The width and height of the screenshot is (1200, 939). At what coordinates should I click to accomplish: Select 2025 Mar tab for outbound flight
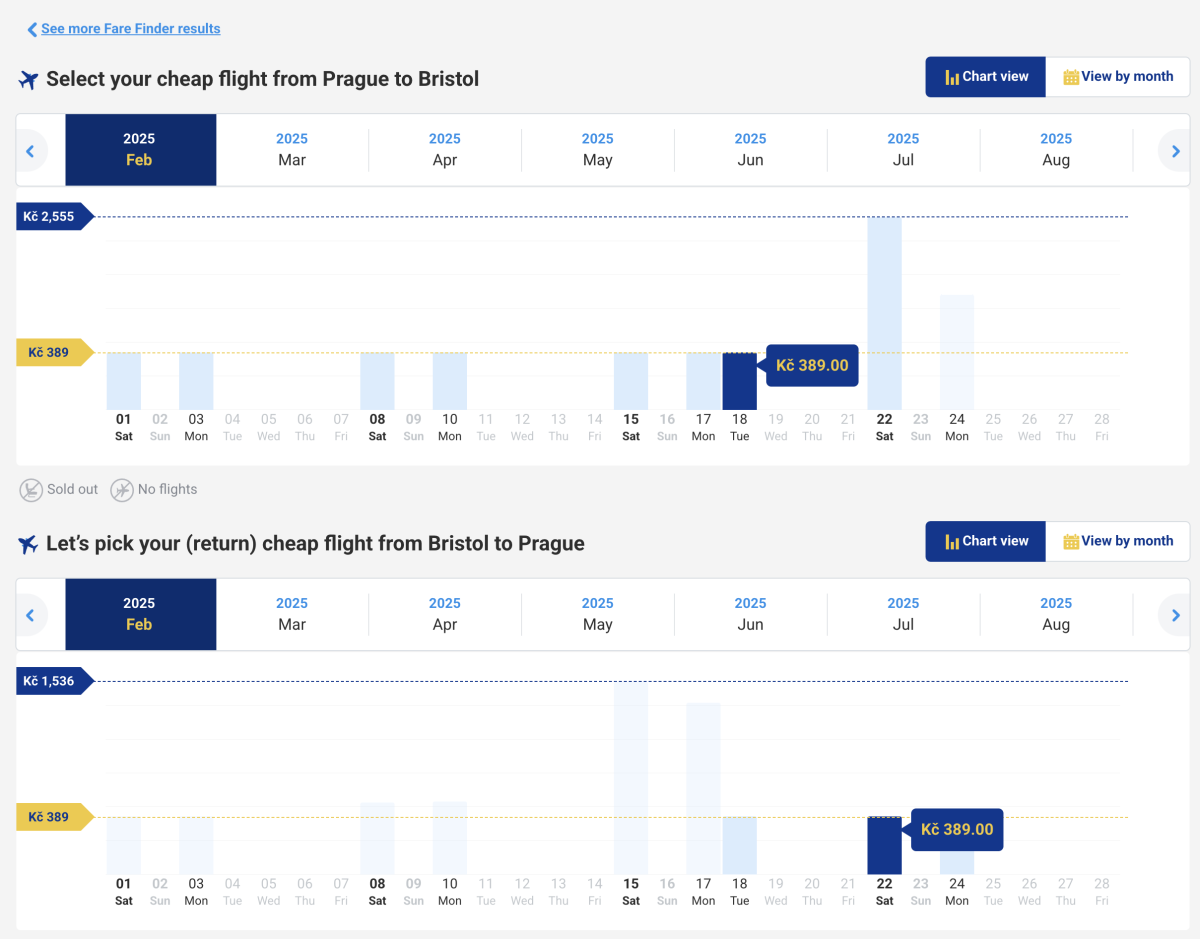pyautogui.click(x=292, y=150)
